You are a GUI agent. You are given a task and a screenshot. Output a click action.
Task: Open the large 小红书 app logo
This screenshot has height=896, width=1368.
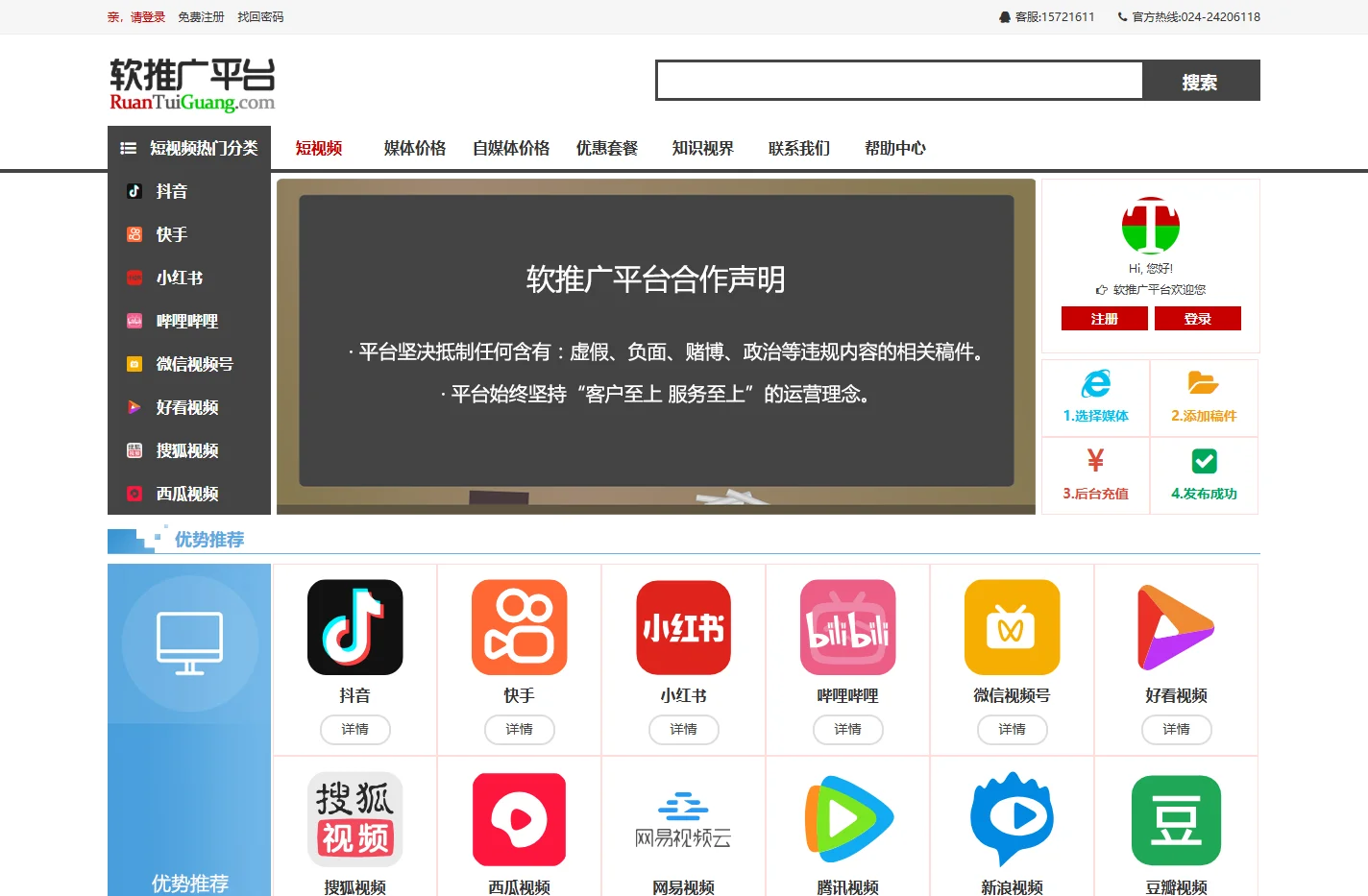(684, 627)
